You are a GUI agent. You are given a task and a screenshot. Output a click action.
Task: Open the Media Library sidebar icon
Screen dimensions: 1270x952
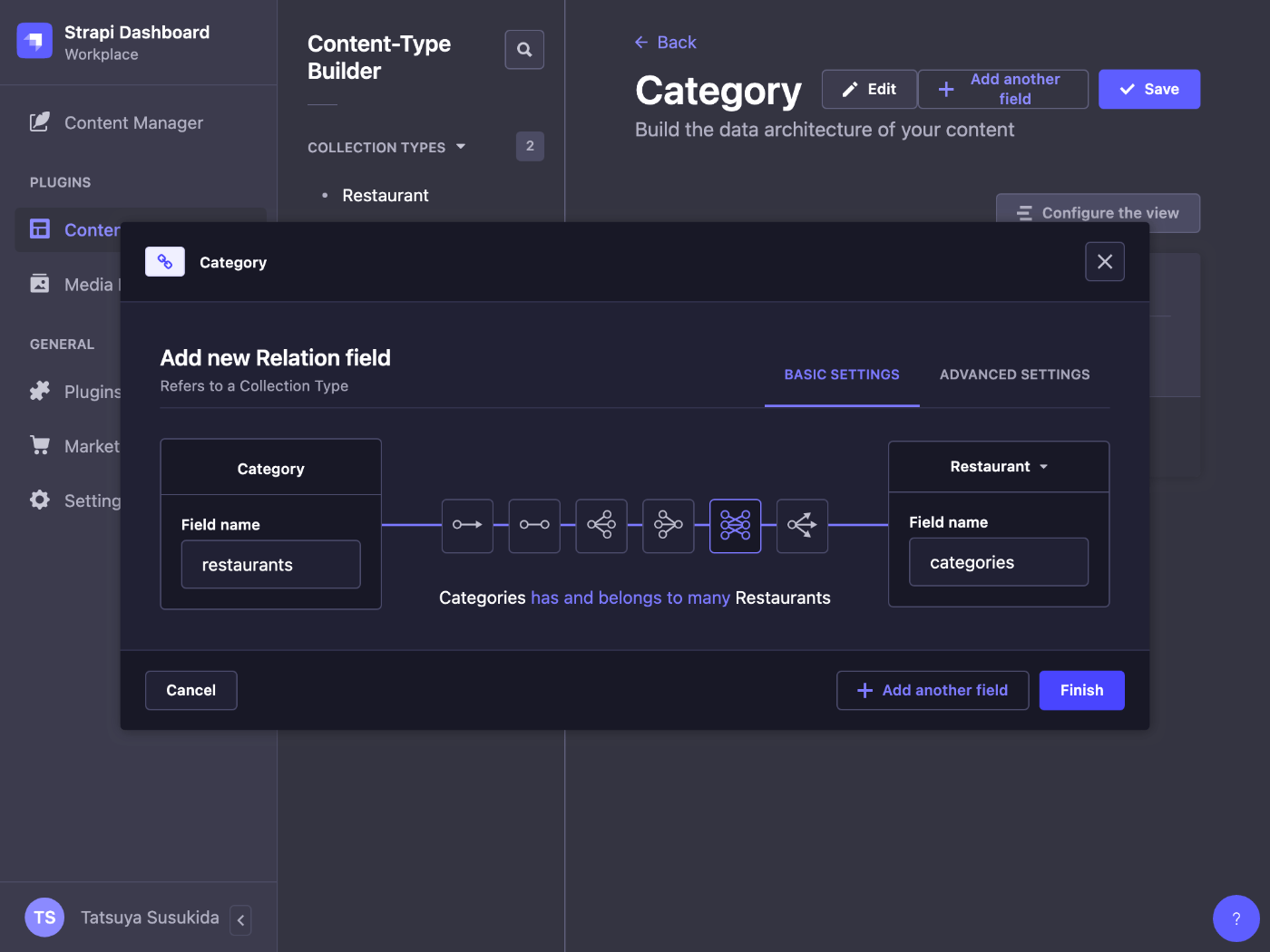[40, 284]
